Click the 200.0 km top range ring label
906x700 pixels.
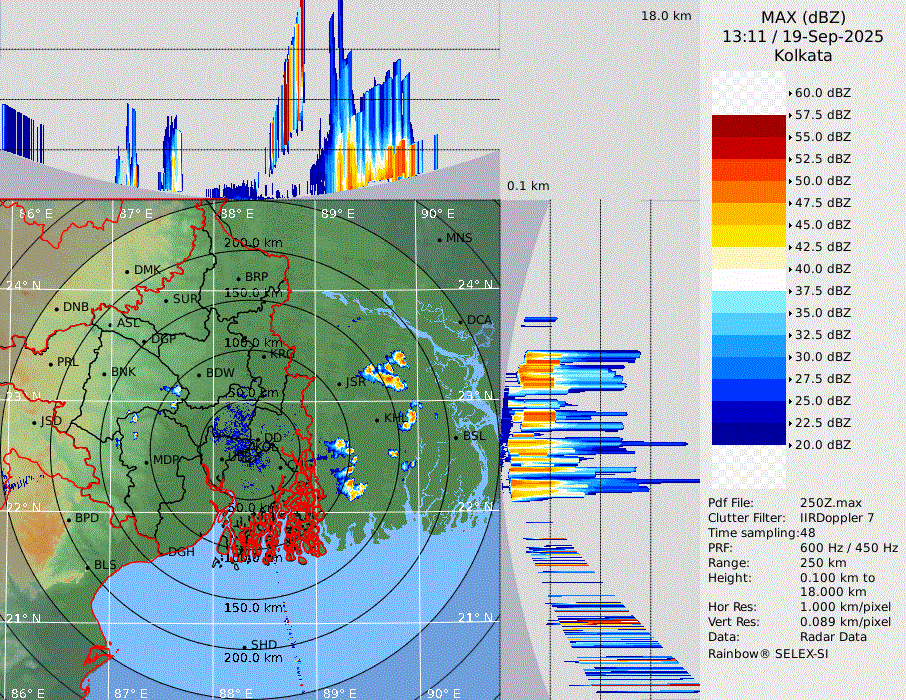[253, 243]
